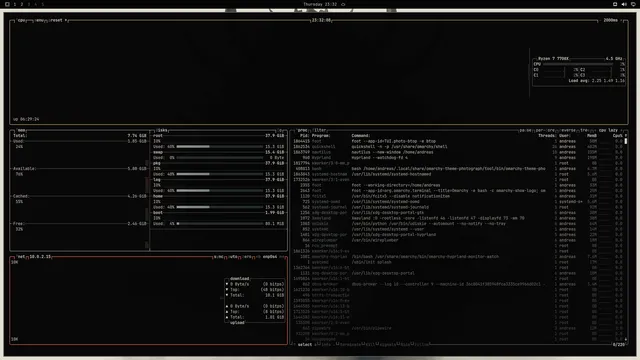This screenshot has height=360, width=640.
Task: Click the boot disk usage bar
Action: [x=220, y=224]
